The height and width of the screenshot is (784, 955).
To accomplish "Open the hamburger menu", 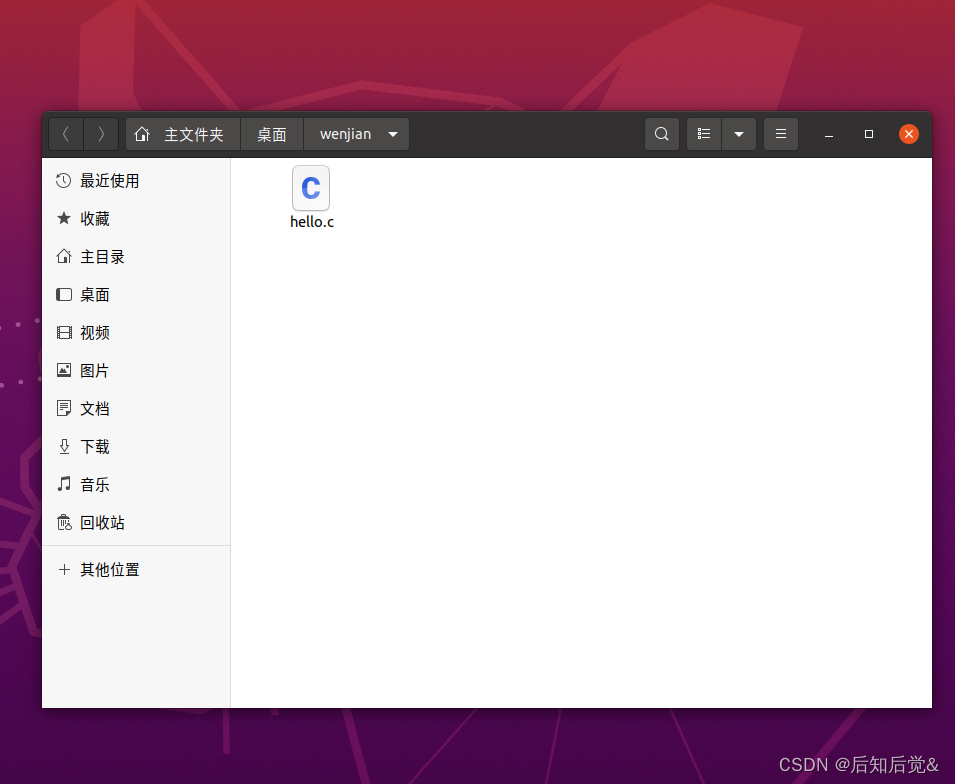I will (781, 133).
